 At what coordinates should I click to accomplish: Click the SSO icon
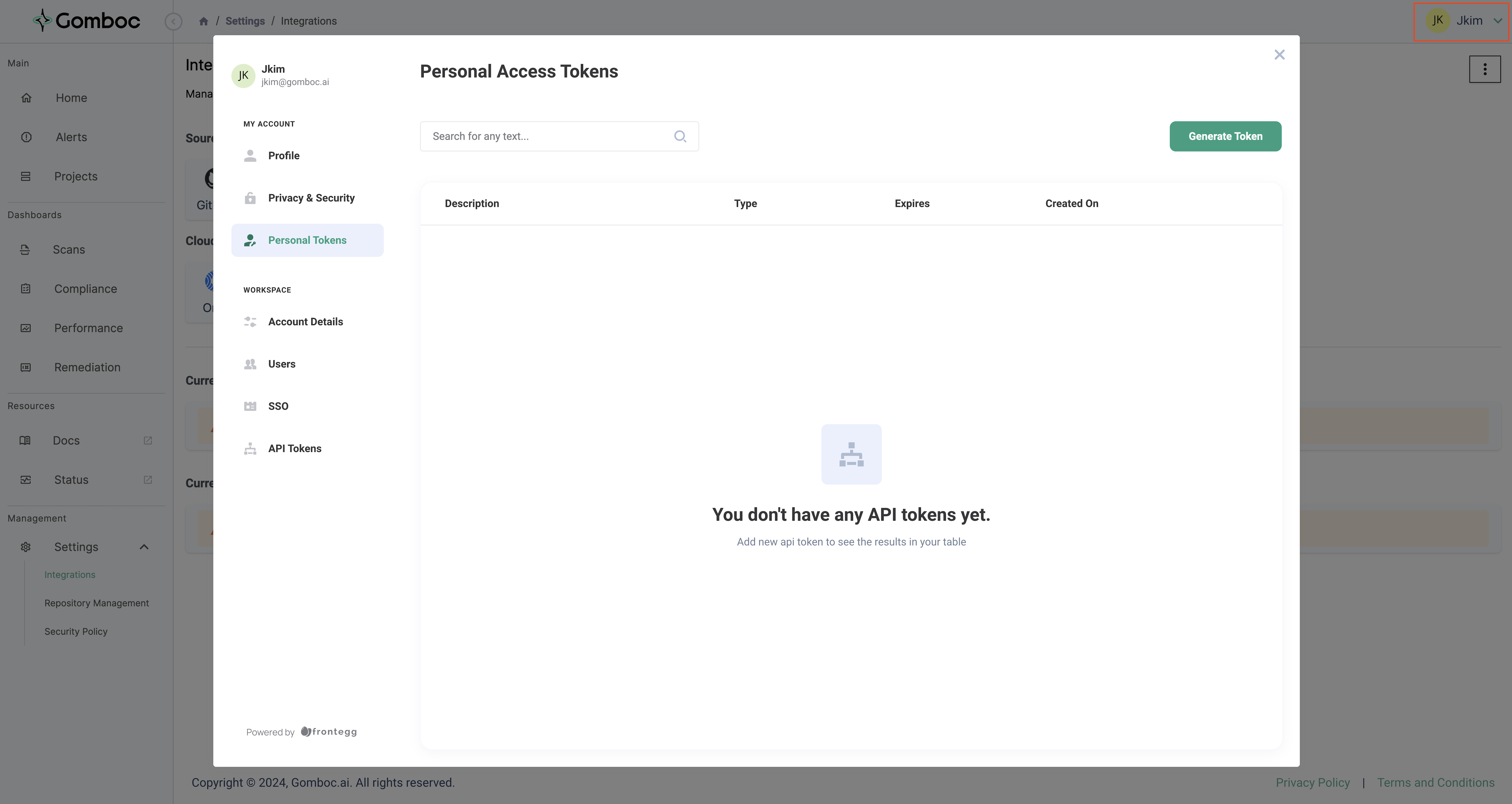(250, 406)
